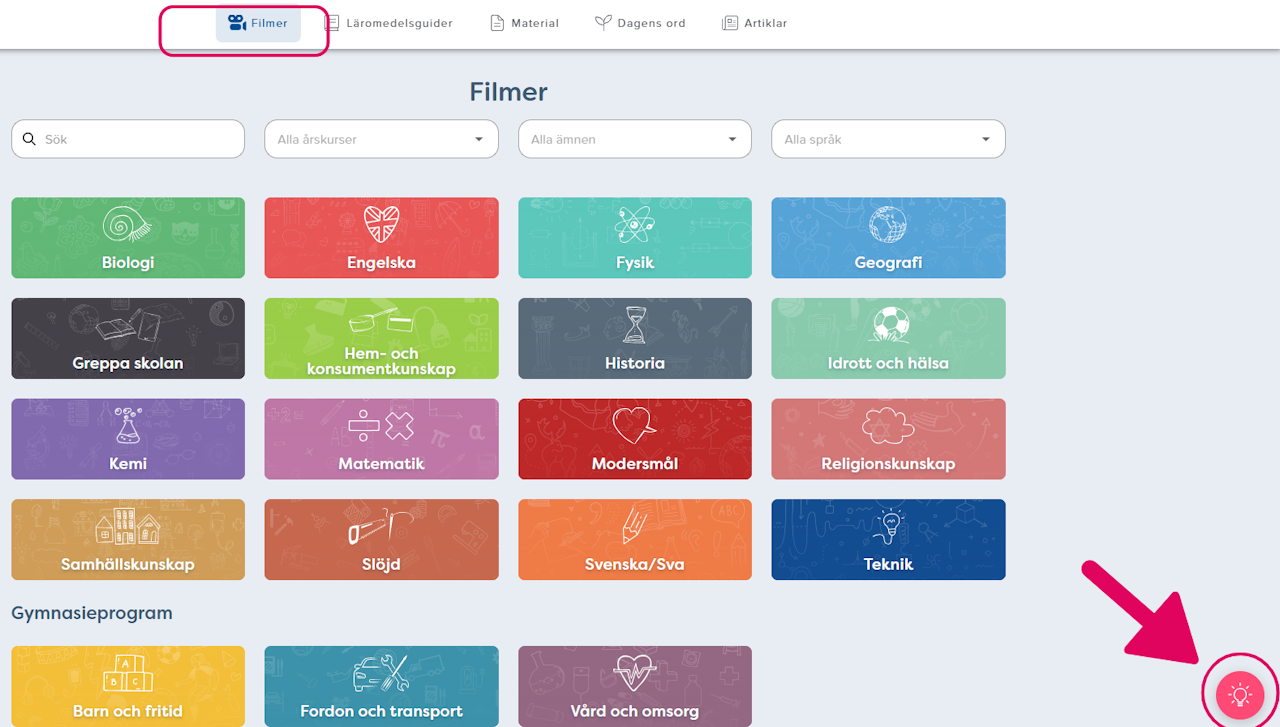The height and width of the screenshot is (727, 1280).
Task: Click the flask icon on Kemi
Action: coord(128,426)
